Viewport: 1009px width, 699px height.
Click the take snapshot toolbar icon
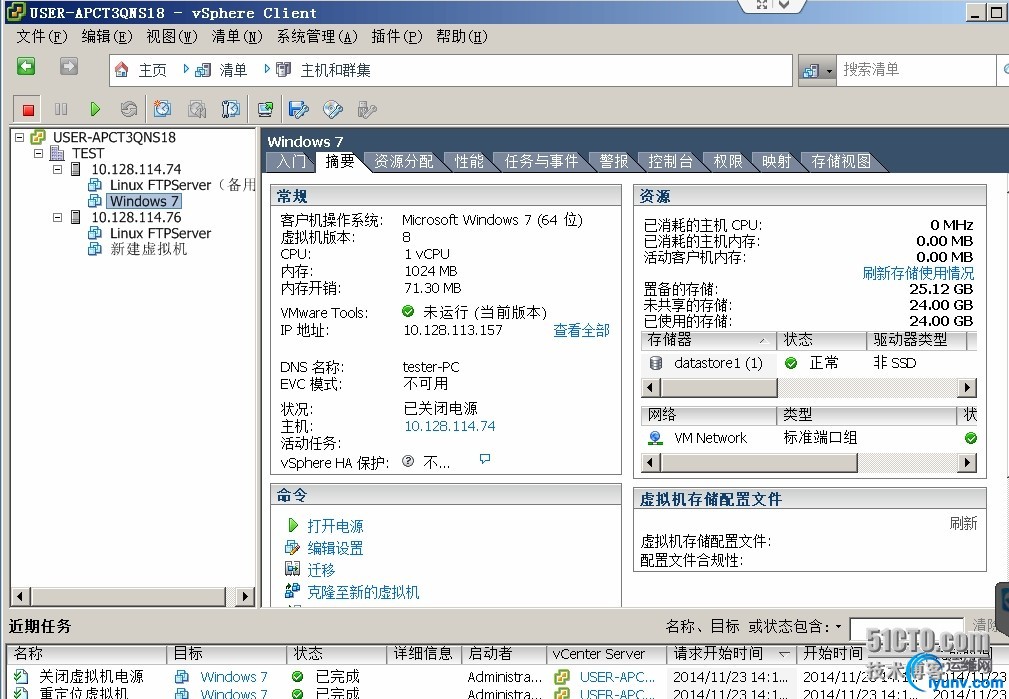[x=162, y=109]
